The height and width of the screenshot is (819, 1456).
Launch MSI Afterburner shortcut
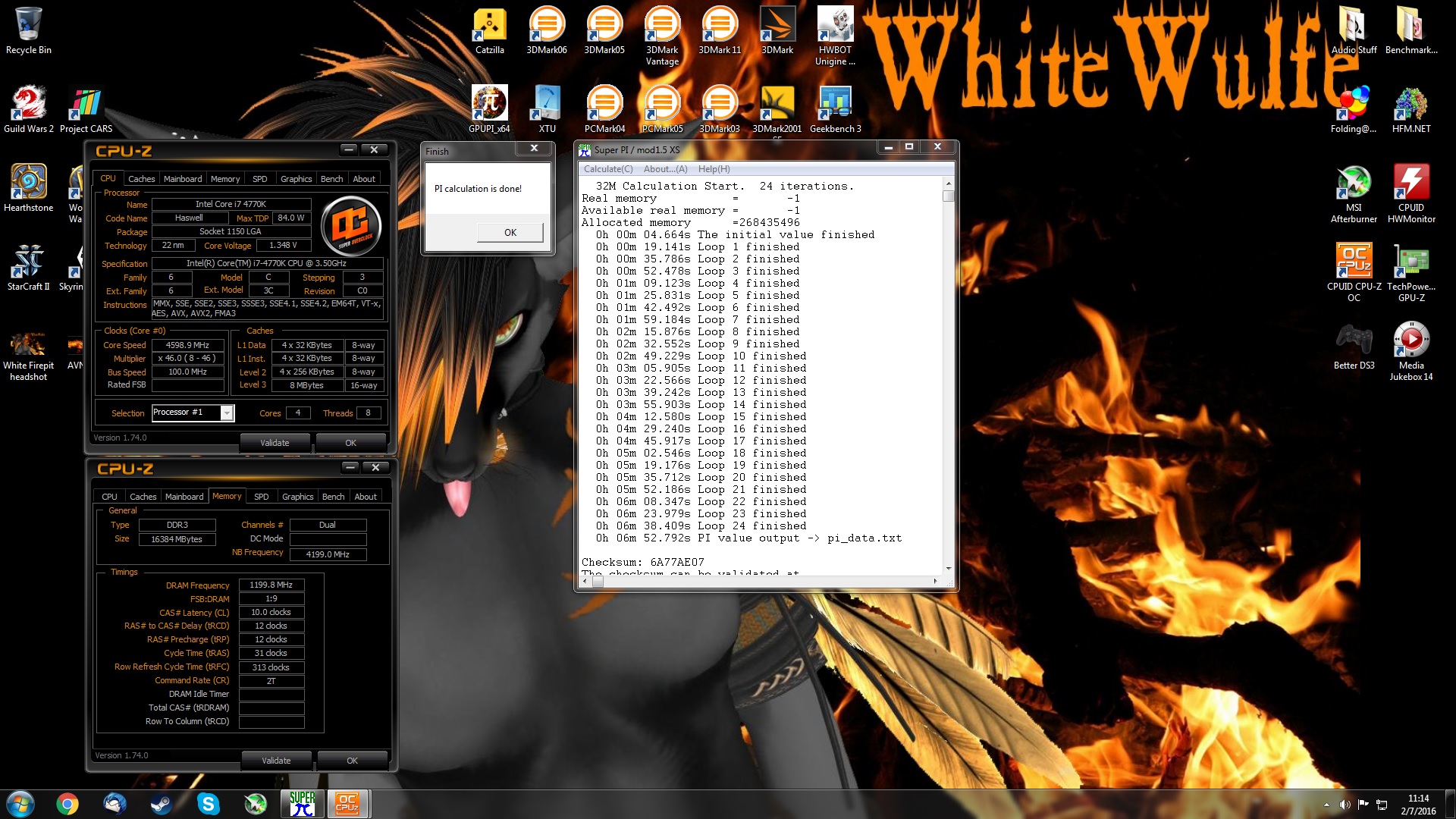pos(1354,193)
